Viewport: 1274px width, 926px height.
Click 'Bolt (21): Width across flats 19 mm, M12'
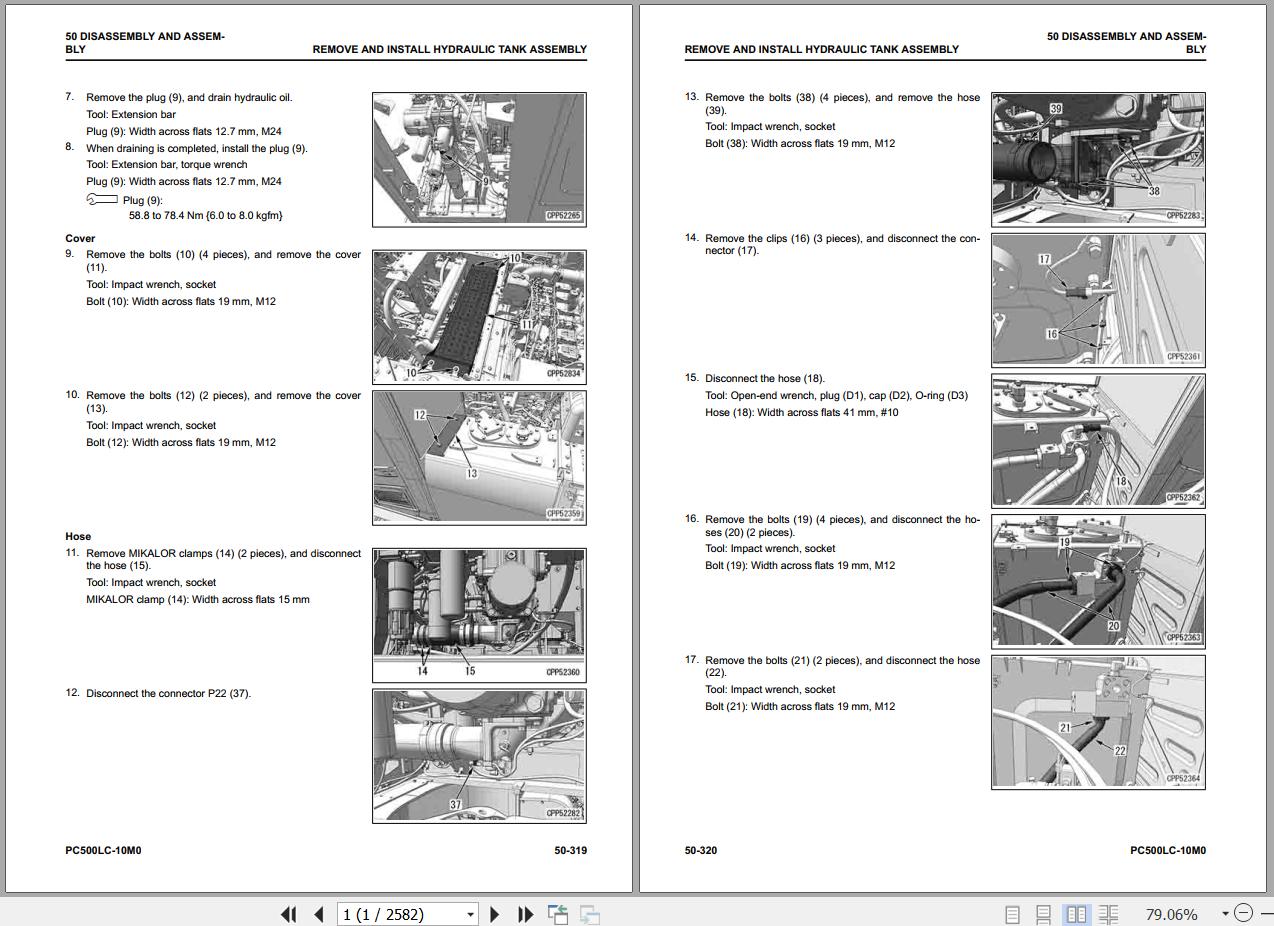(800, 706)
